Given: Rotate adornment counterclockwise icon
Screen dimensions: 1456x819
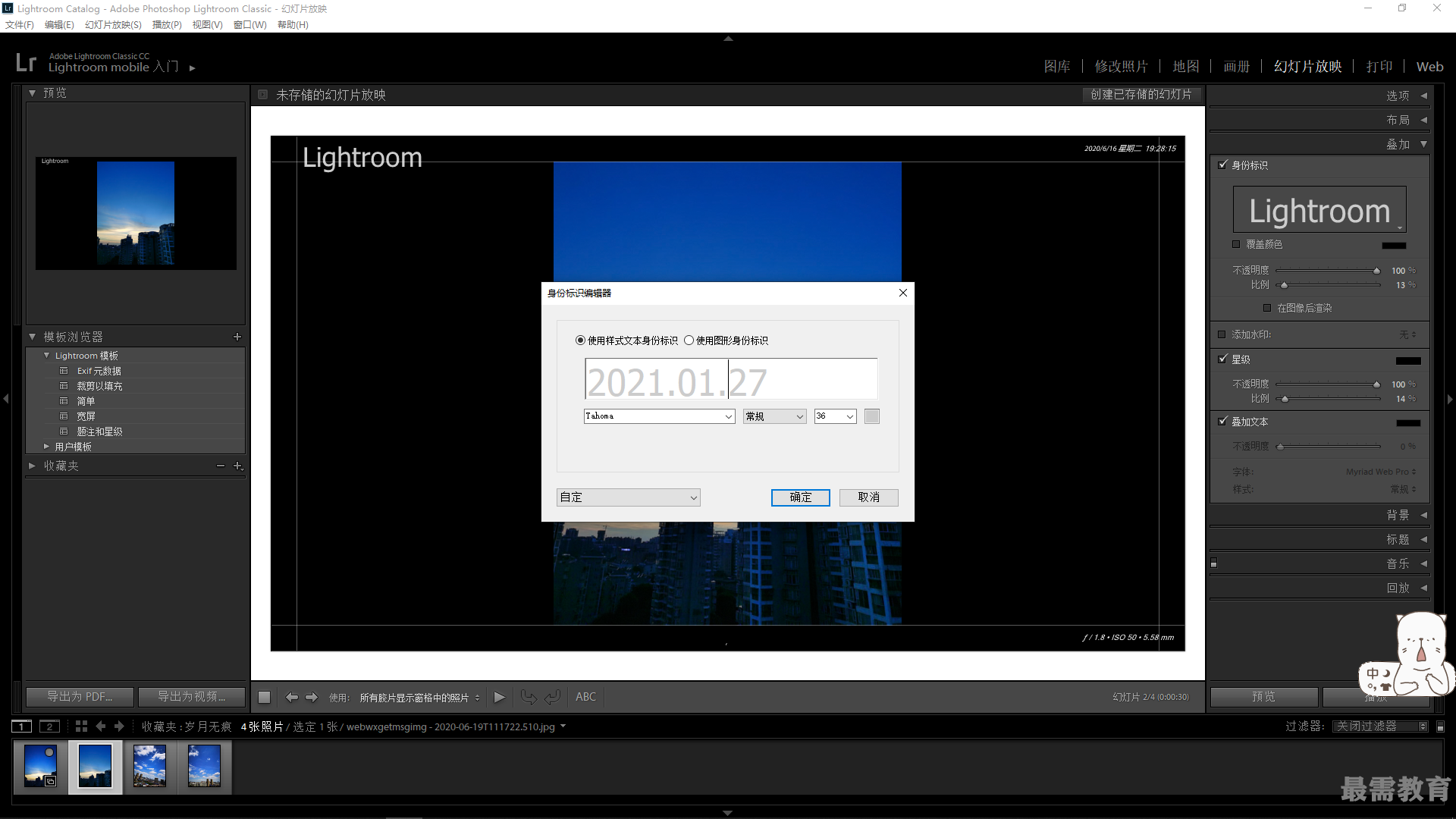Looking at the screenshot, I should coord(529,697).
